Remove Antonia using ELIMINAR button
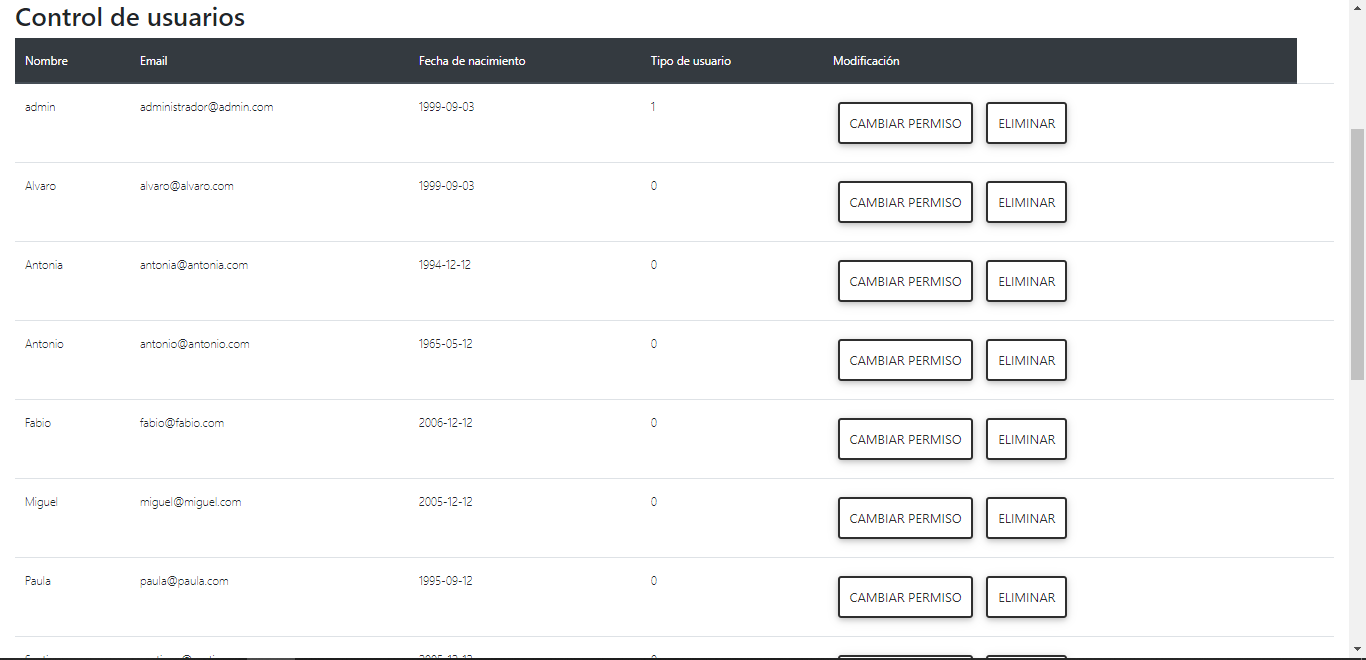1366x660 pixels. pos(1026,281)
